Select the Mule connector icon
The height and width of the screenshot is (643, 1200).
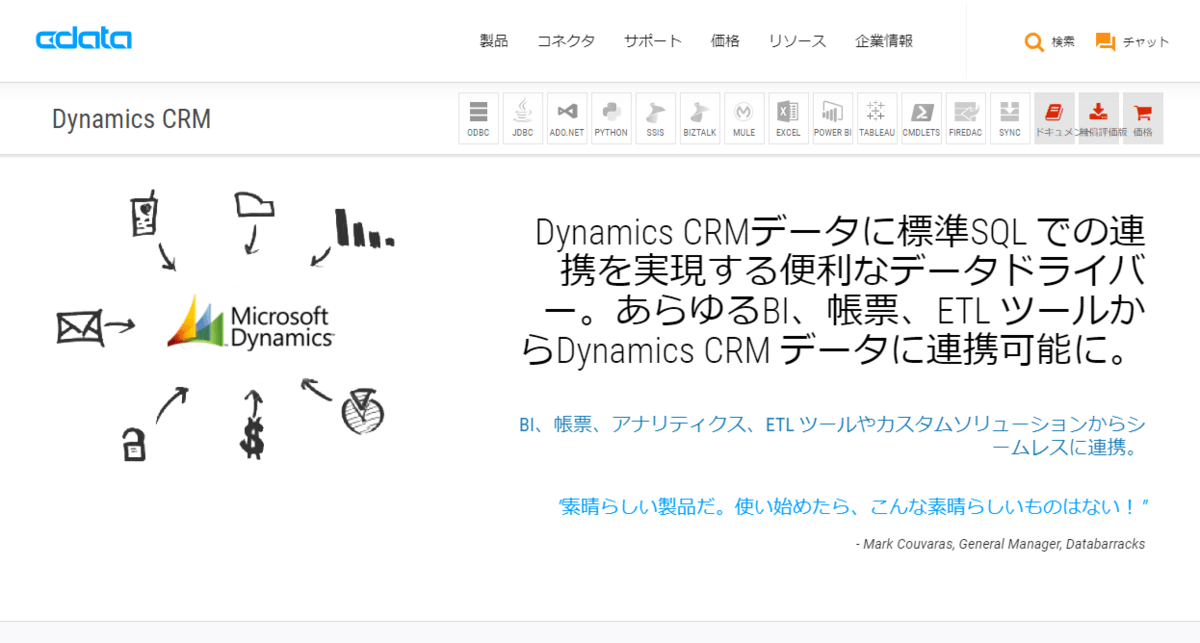click(x=744, y=118)
